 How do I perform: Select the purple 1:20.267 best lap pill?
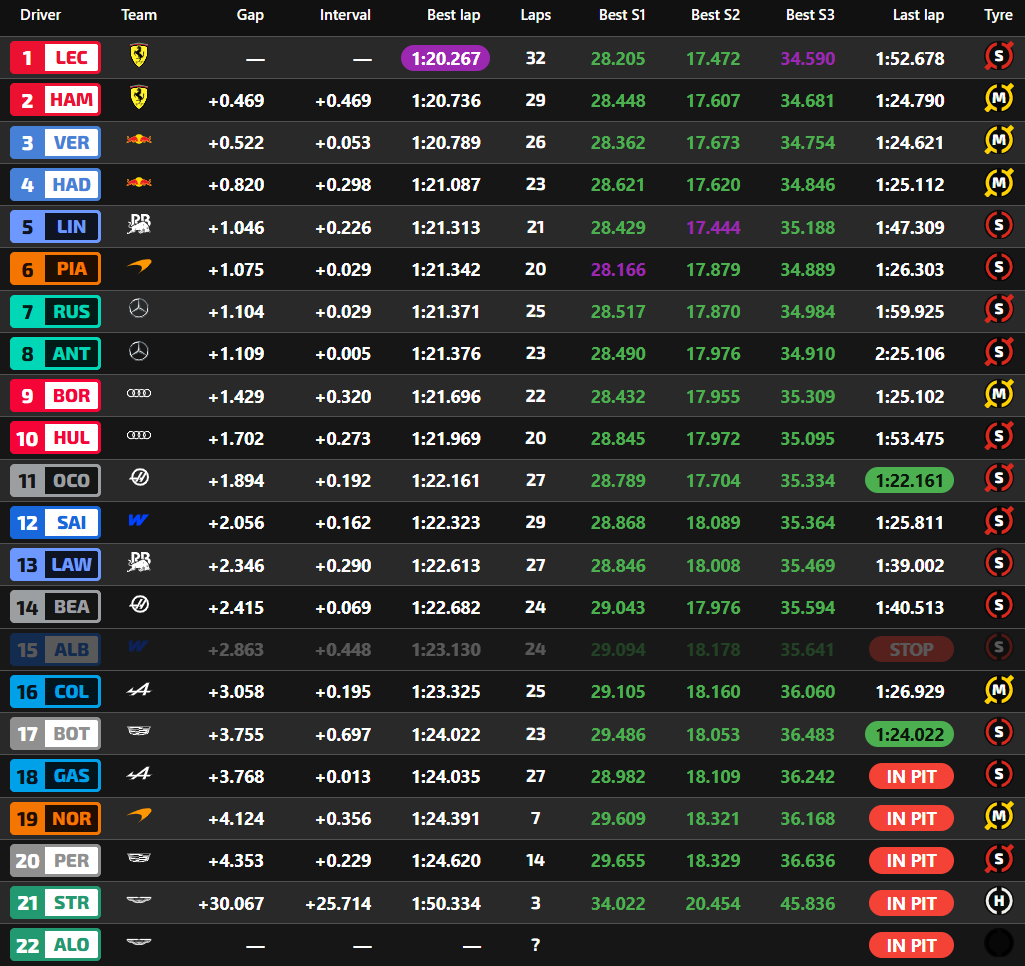tap(445, 58)
